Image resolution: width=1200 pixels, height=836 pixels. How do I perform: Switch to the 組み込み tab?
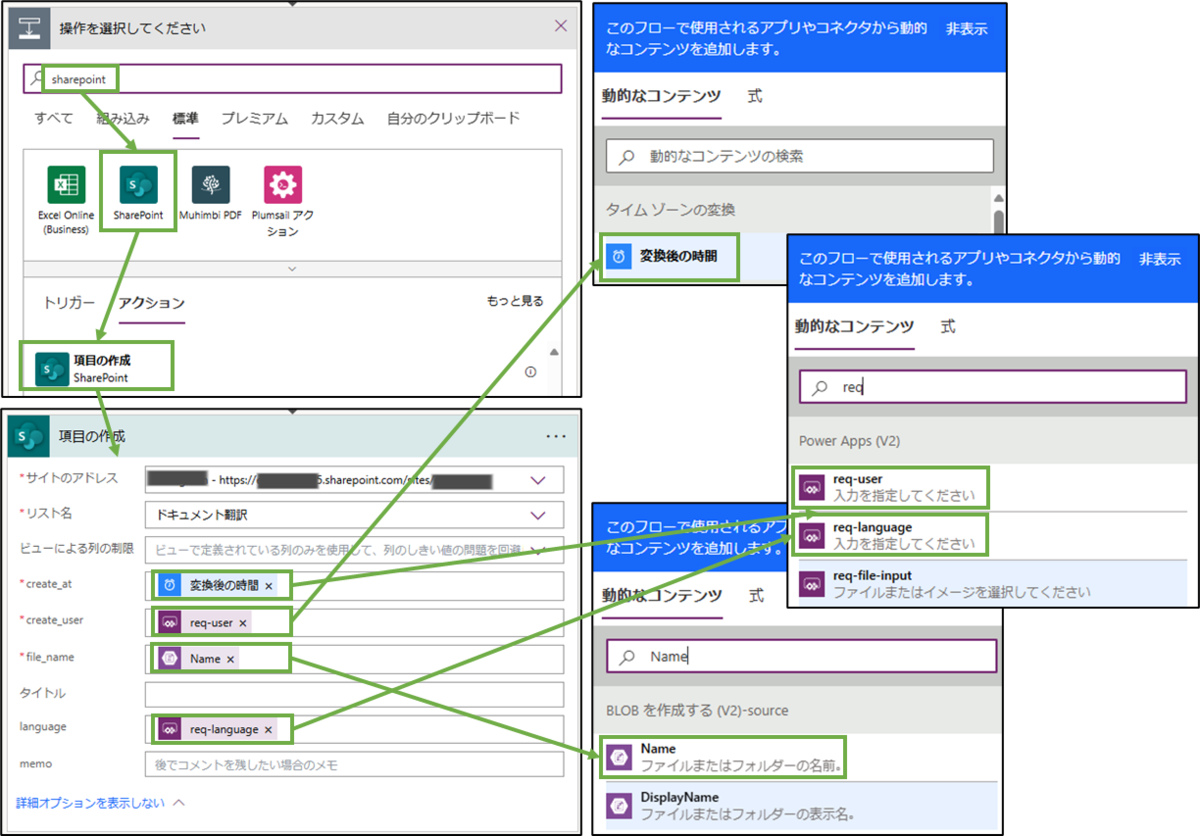[x=123, y=118]
